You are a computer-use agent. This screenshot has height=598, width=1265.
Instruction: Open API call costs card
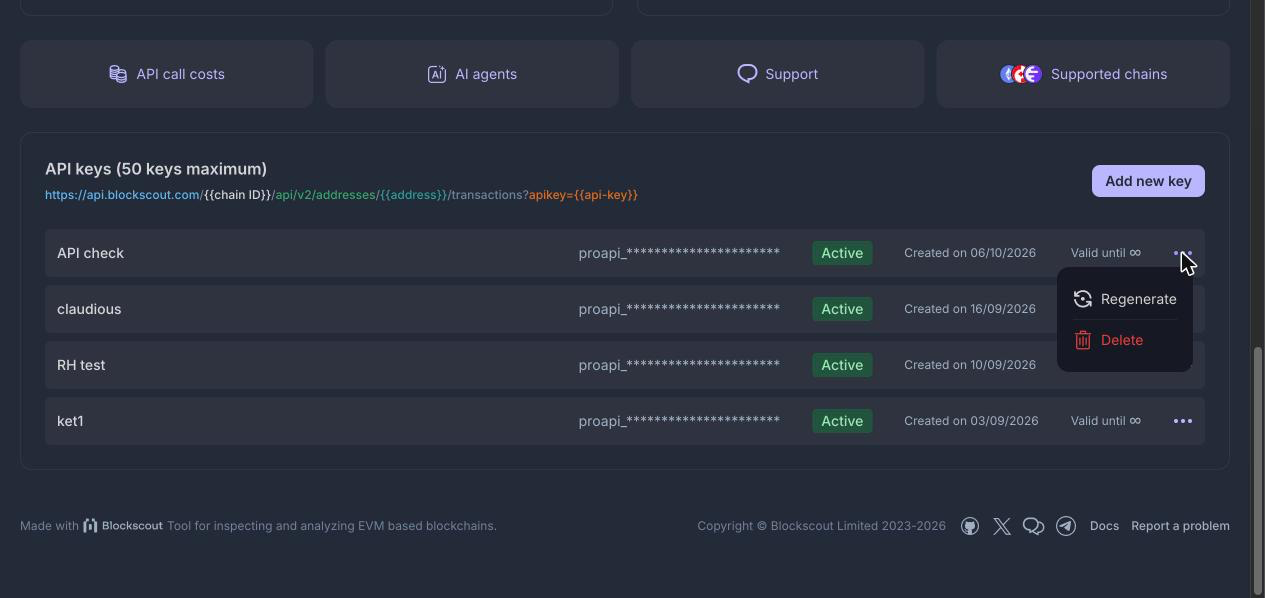point(167,74)
